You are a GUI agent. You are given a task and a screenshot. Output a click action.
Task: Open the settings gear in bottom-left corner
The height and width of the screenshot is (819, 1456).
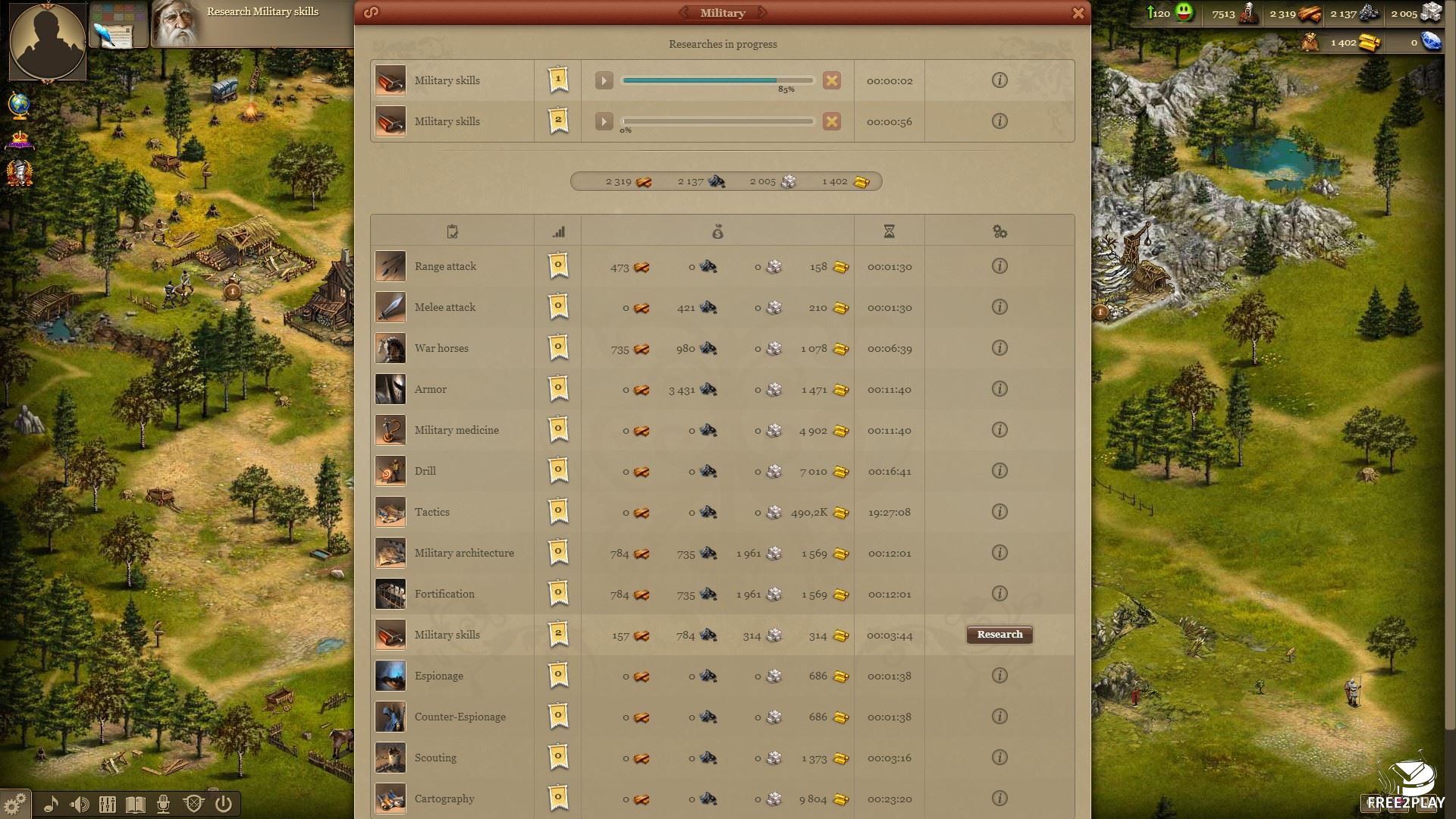coord(14,803)
